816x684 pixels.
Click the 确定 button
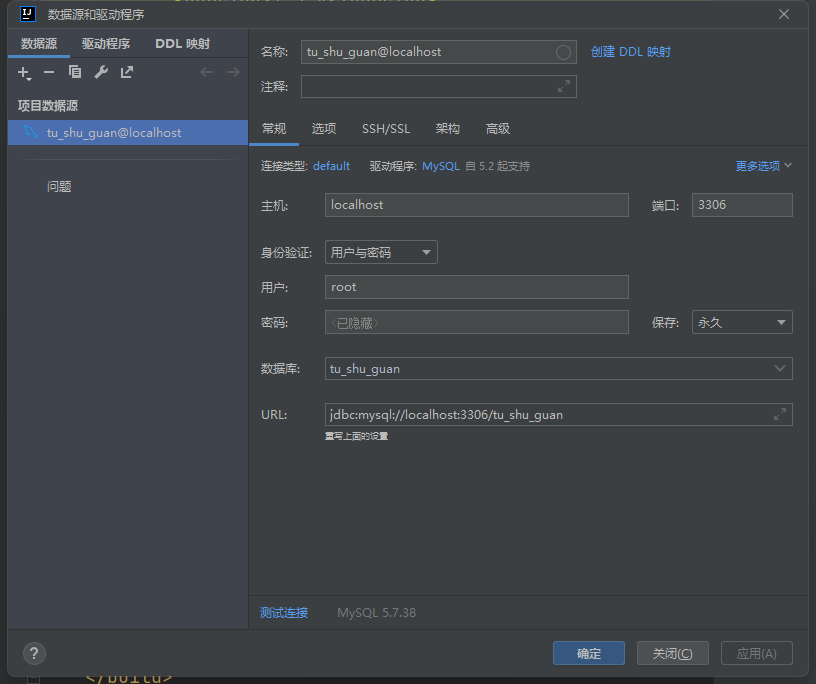(589, 653)
